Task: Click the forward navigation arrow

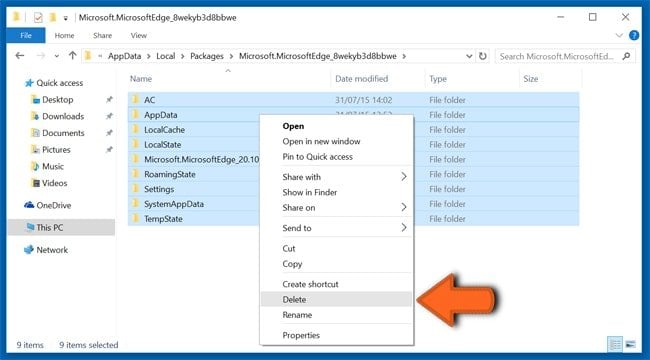Action: click(41, 56)
